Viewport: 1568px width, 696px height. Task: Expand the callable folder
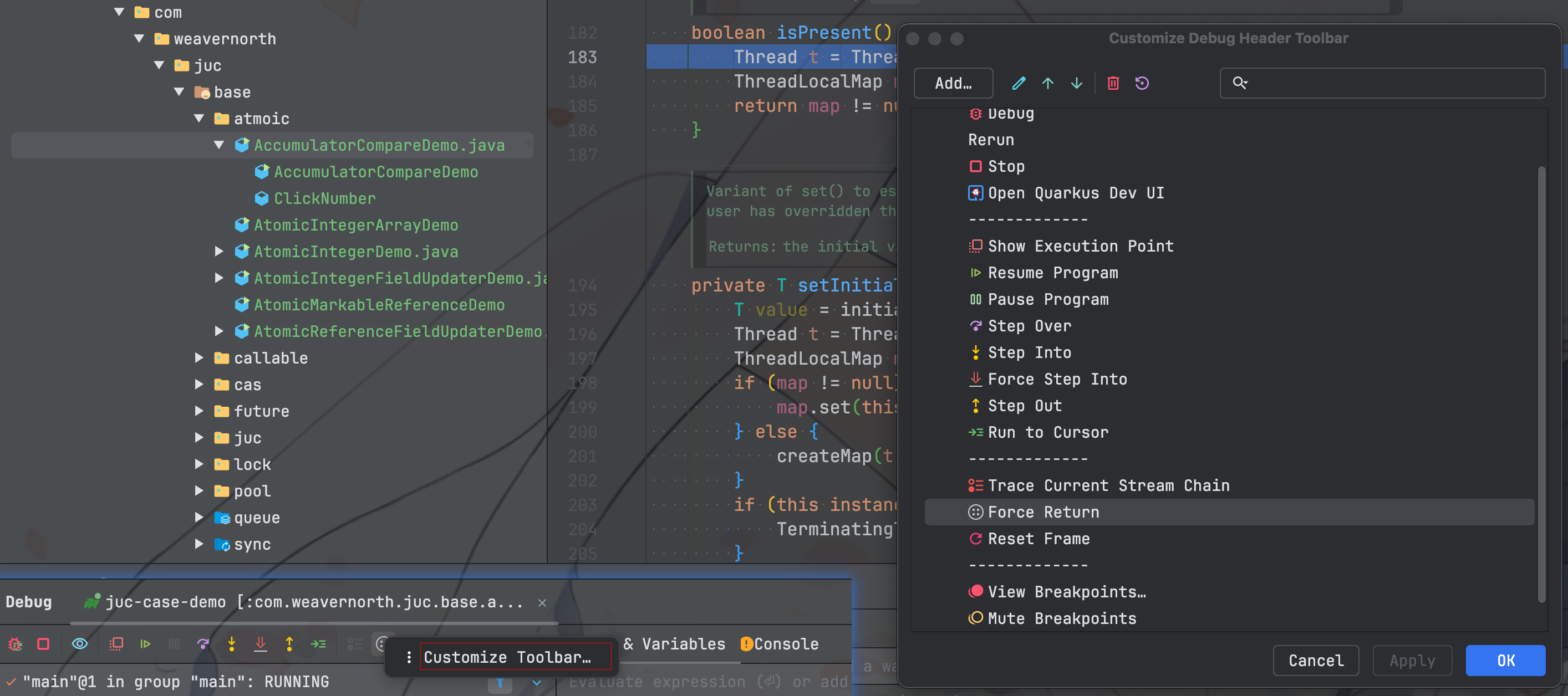(x=199, y=358)
